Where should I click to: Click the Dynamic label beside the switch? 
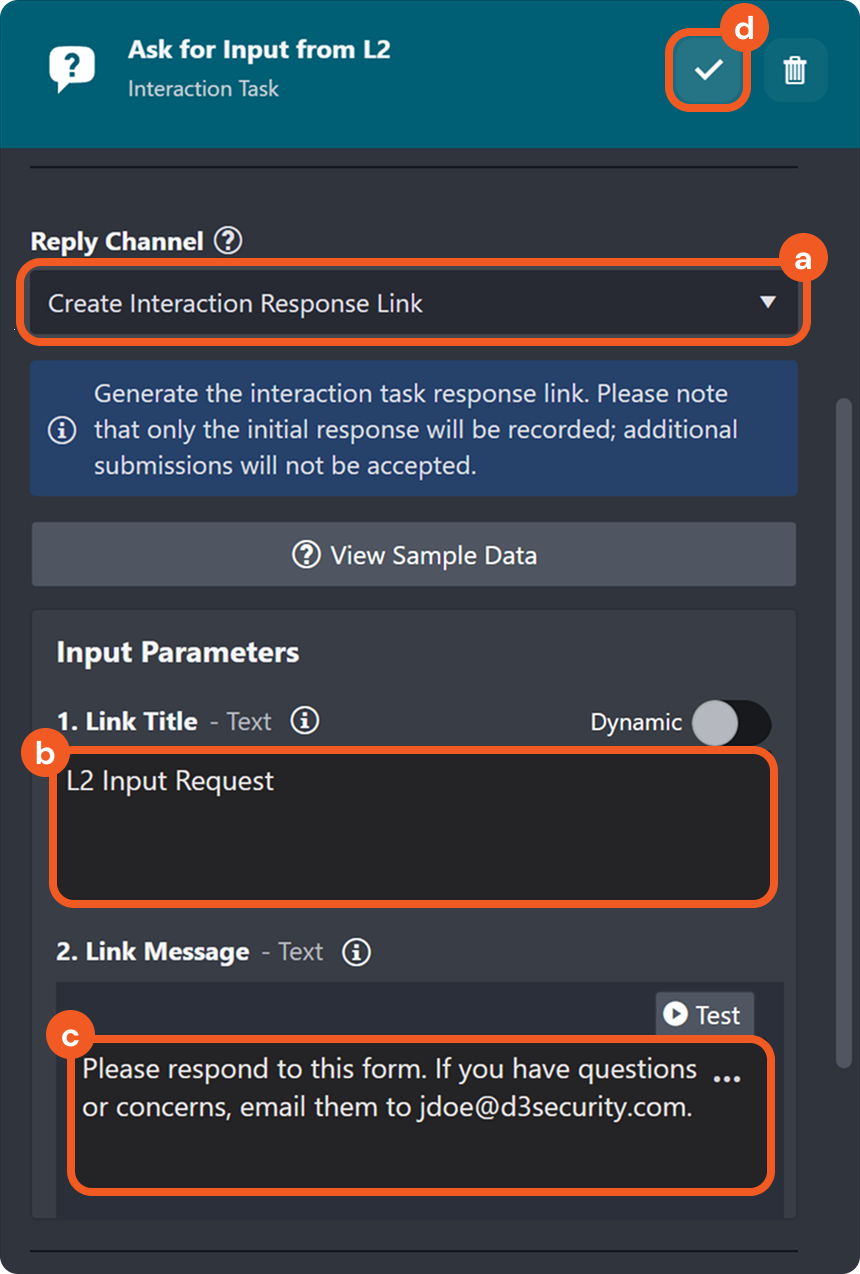pyautogui.click(x=636, y=722)
